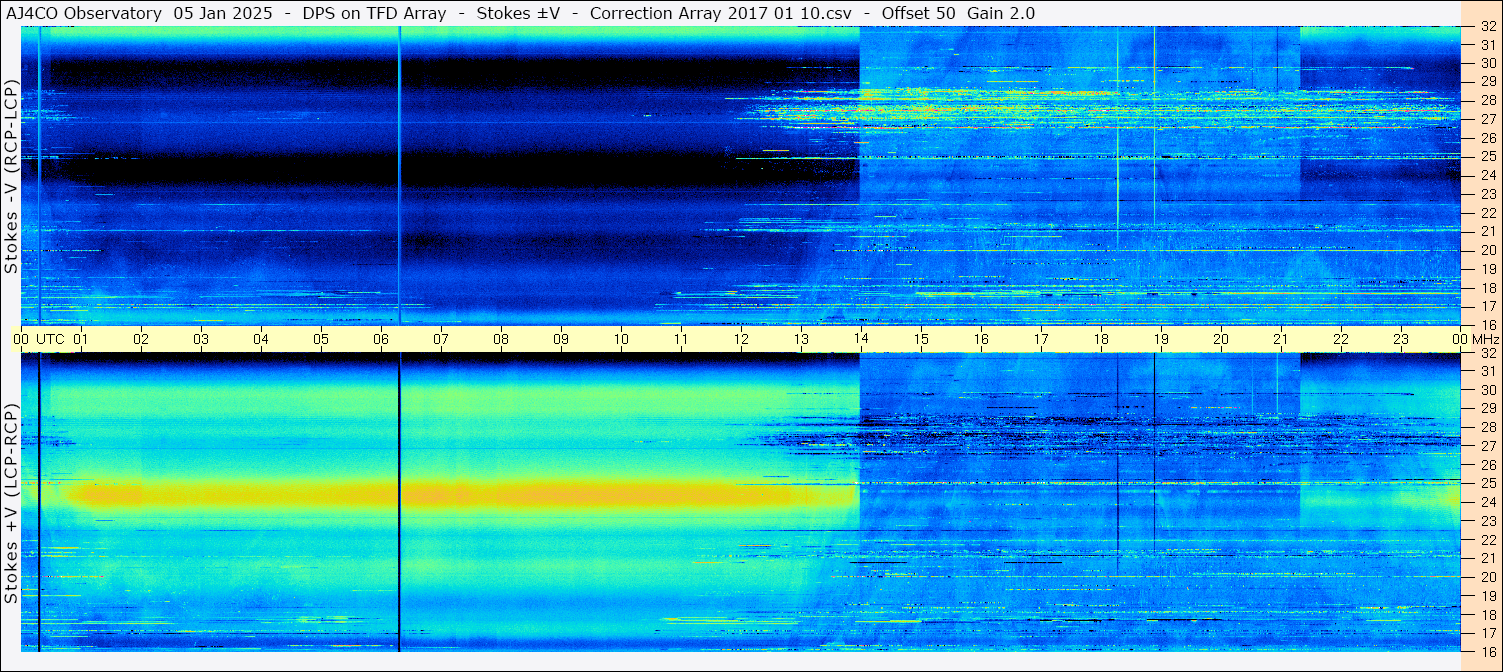
Task: Click the 22 MHz tick of Stokes -V panel
Action: click(1487, 213)
